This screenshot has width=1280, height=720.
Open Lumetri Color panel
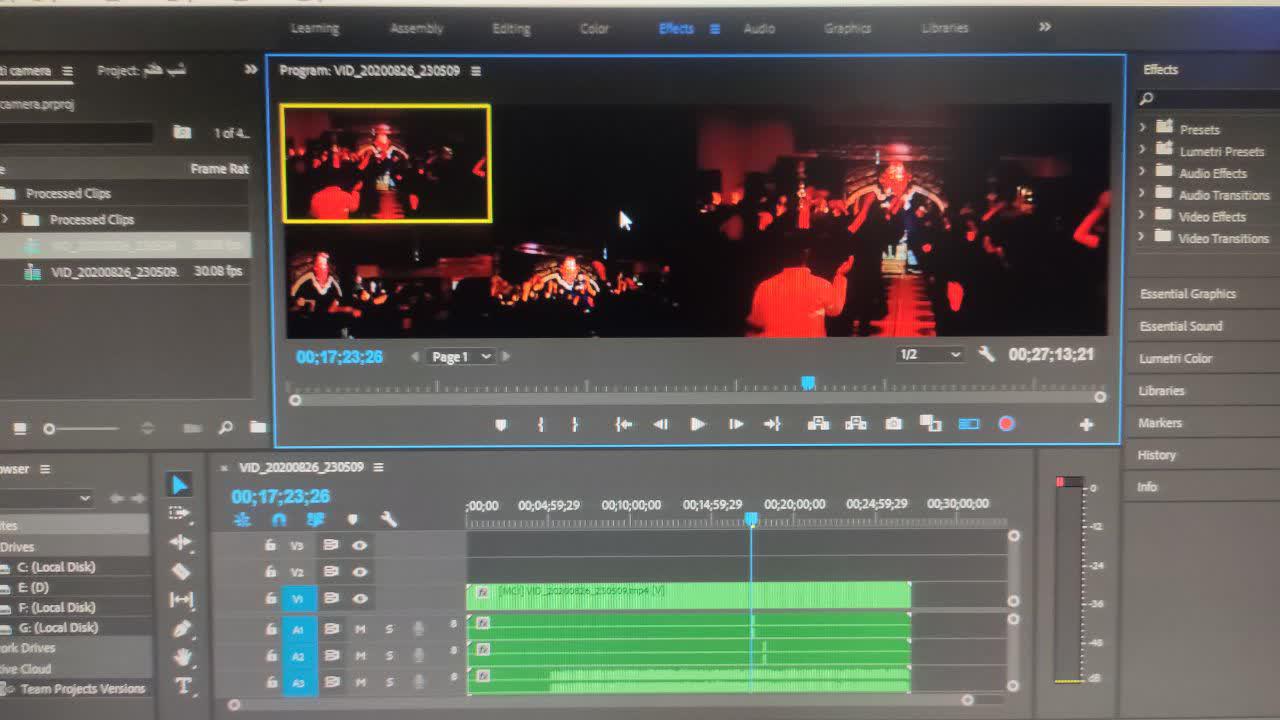click(1175, 358)
